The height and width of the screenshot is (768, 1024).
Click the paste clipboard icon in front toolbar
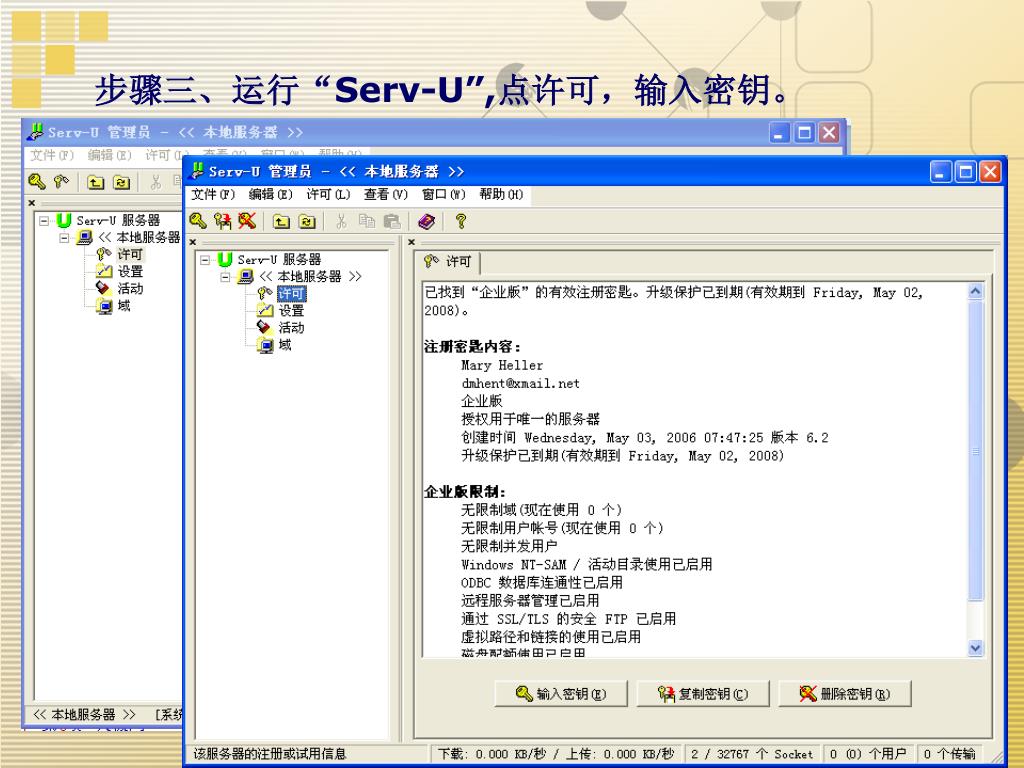pyautogui.click(x=392, y=222)
